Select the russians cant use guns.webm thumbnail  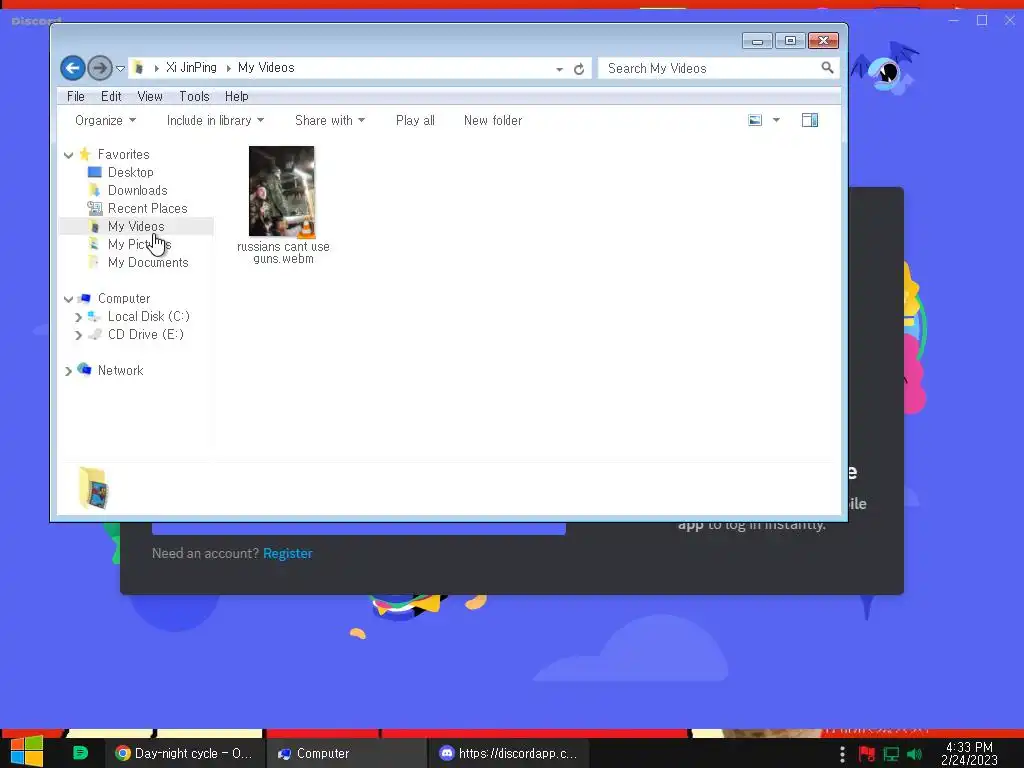(281, 191)
